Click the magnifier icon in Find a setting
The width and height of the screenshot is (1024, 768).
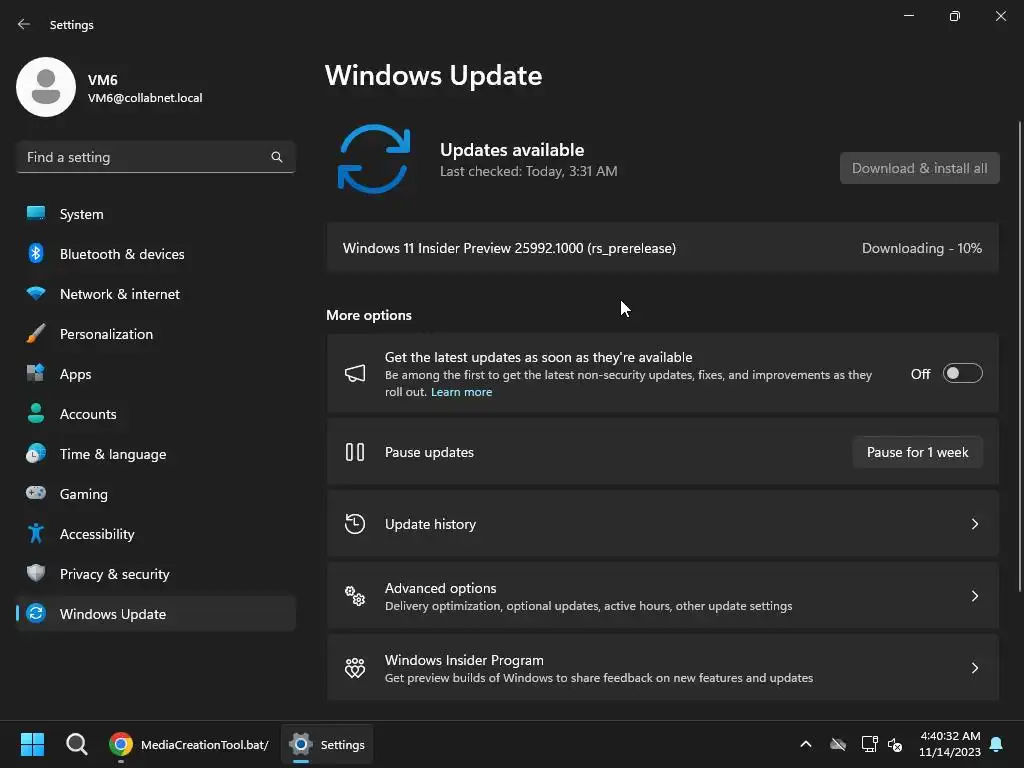(x=277, y=157)
